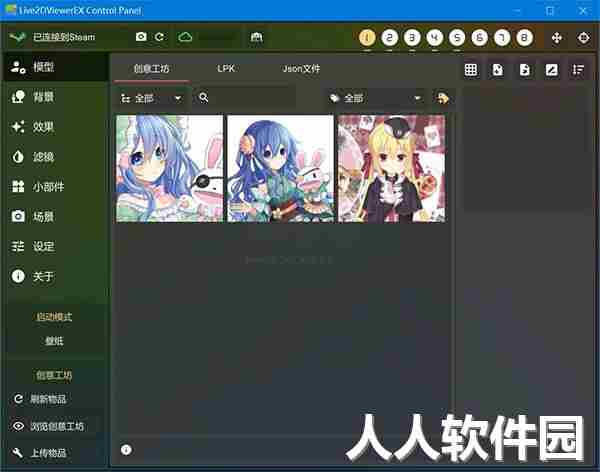The width and height of the screenshot is (600, 472).
Task: Select model slot number 5
Action: (x=457, y=38)
